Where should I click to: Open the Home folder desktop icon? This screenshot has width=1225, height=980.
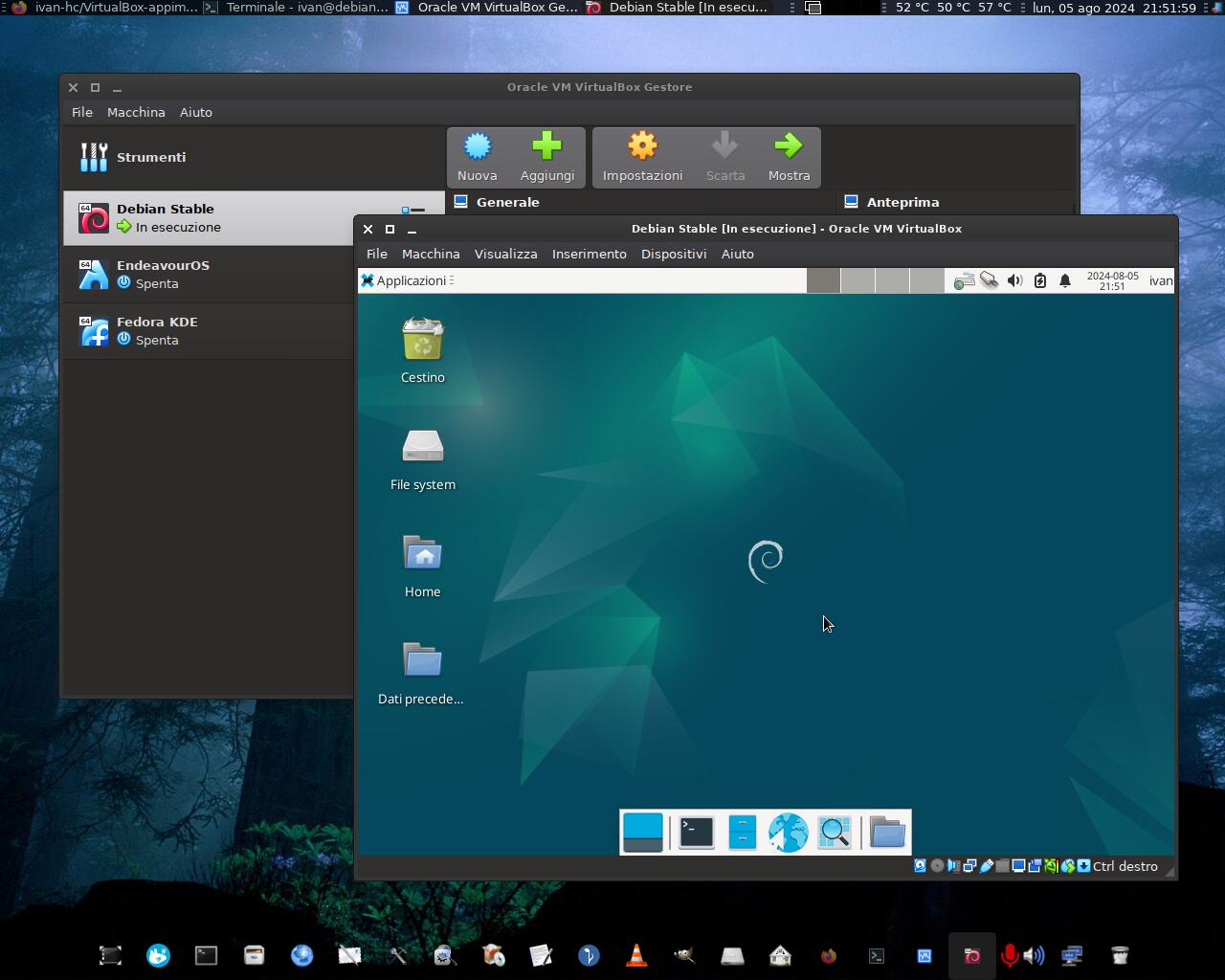(422, 553)
